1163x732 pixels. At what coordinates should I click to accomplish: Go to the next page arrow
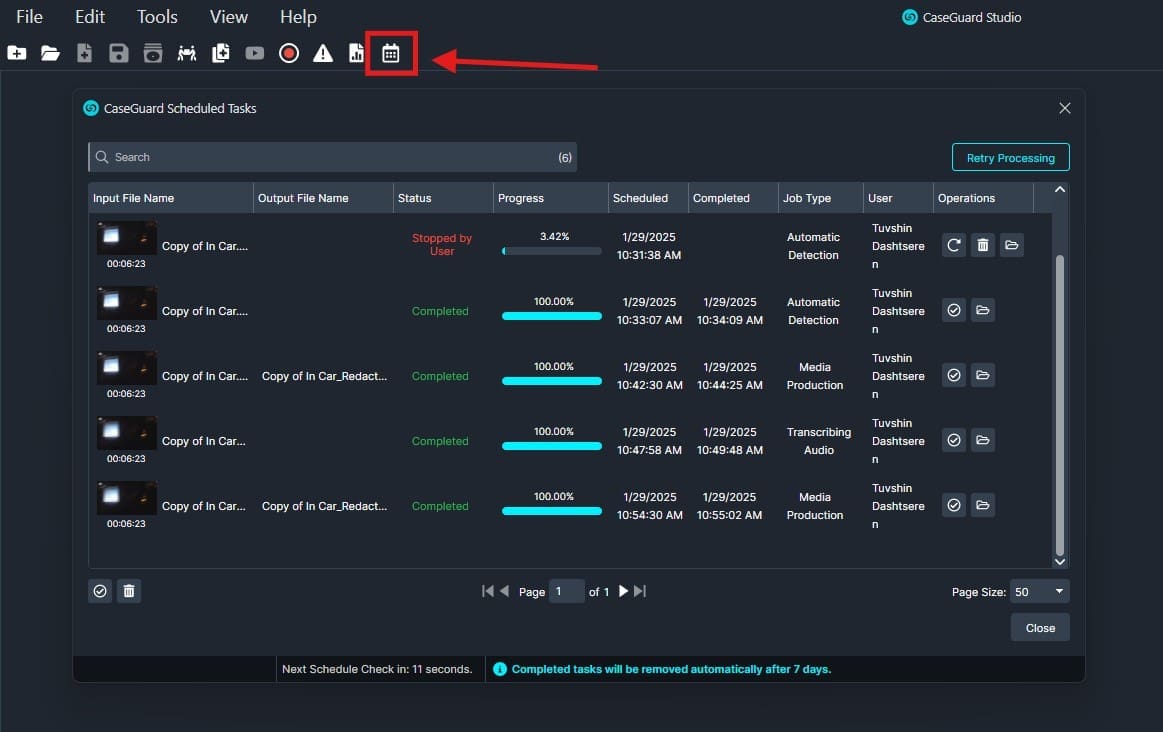pos(623,591)
